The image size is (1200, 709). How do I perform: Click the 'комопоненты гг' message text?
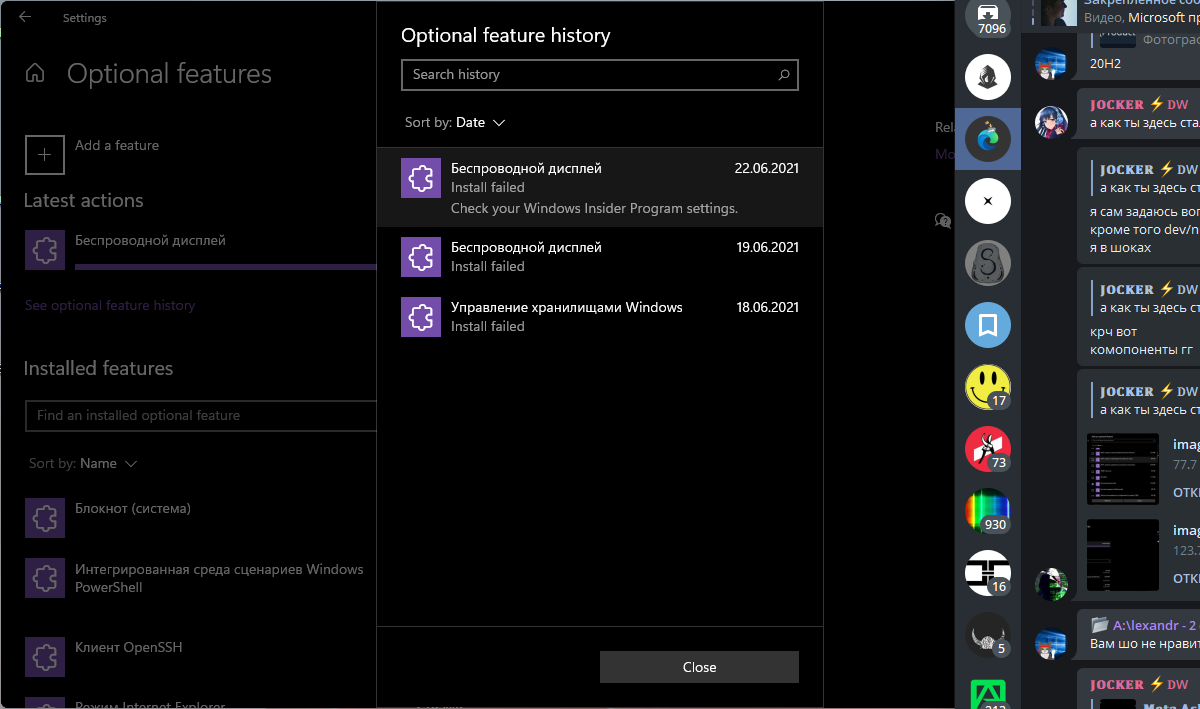(x=1142, y=351)
